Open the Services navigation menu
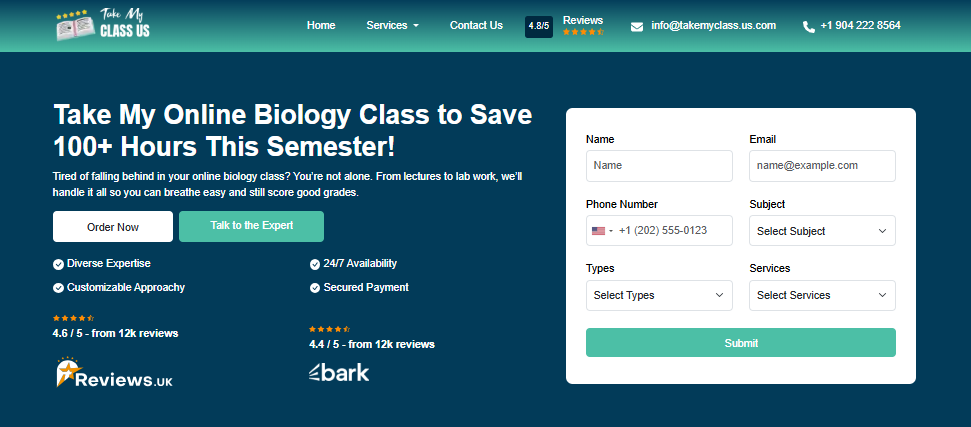The height and width of the screenshot is (427, 971). point(392,26)
